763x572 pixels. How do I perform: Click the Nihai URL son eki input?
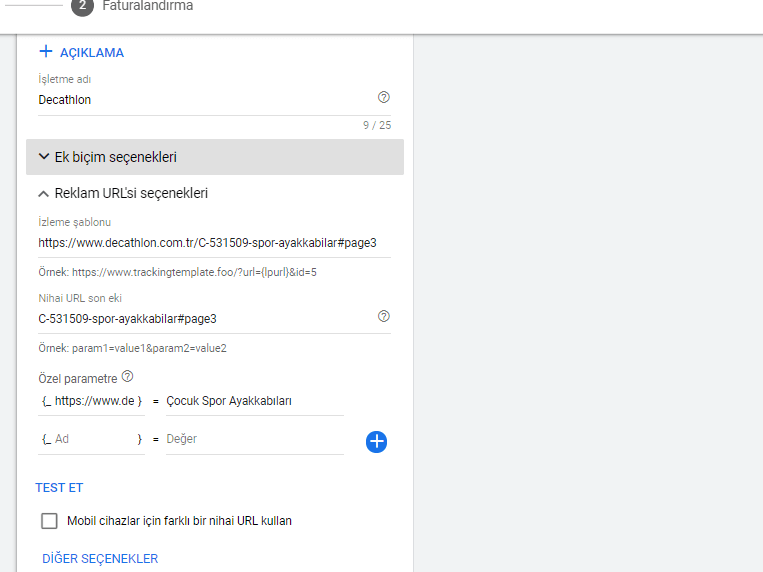click(x=200, y=319)
